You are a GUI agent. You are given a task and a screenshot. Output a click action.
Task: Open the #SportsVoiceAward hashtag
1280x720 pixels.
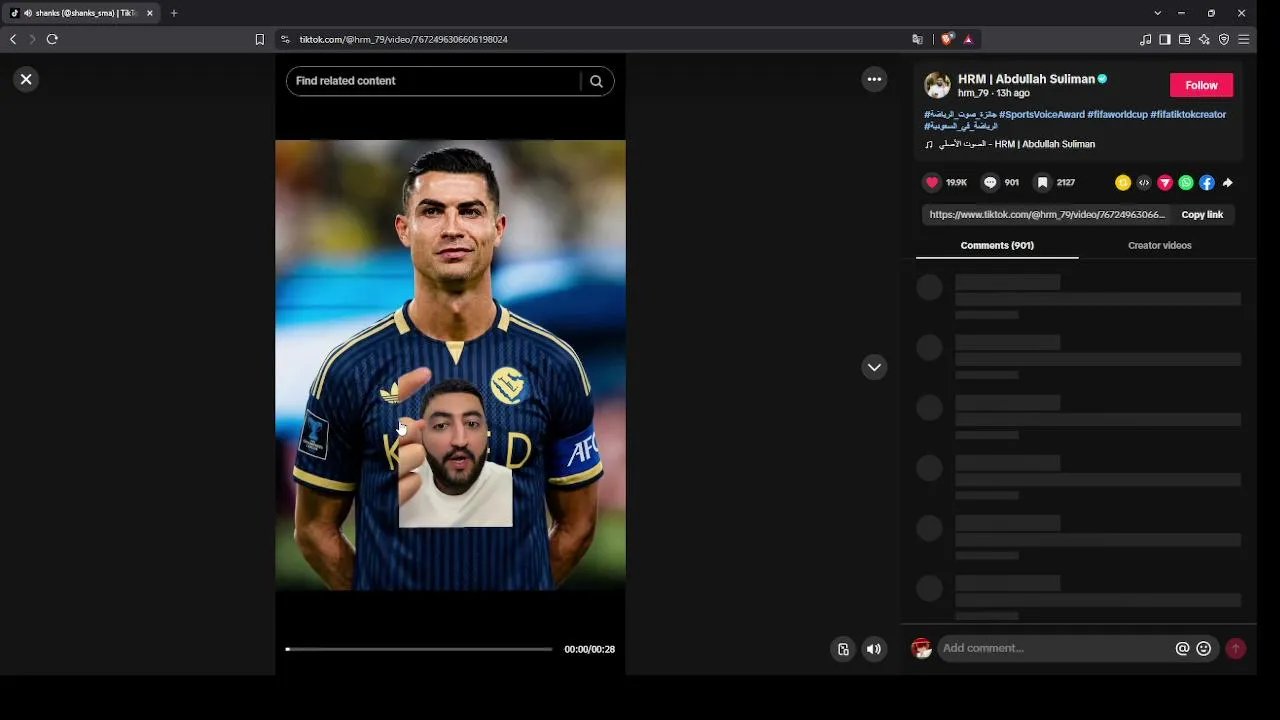pos(1041,114)
